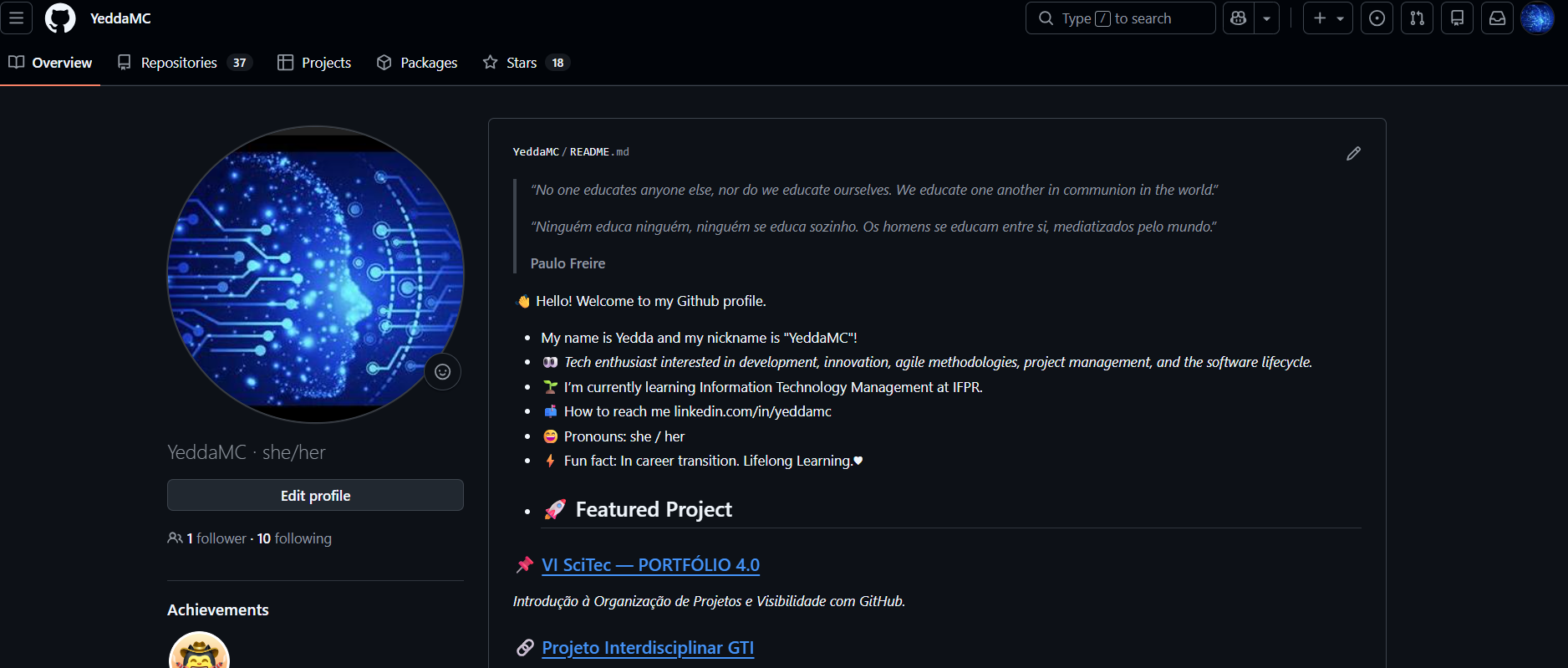This screenshot has height=668, width=1568.
Task: Open your repositories icon in header
Action: pyautogui.click(x=1457, y=18)
